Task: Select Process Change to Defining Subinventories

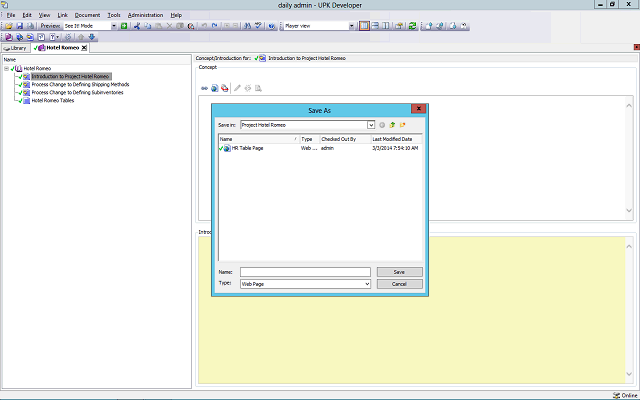Action: (78, 93)
